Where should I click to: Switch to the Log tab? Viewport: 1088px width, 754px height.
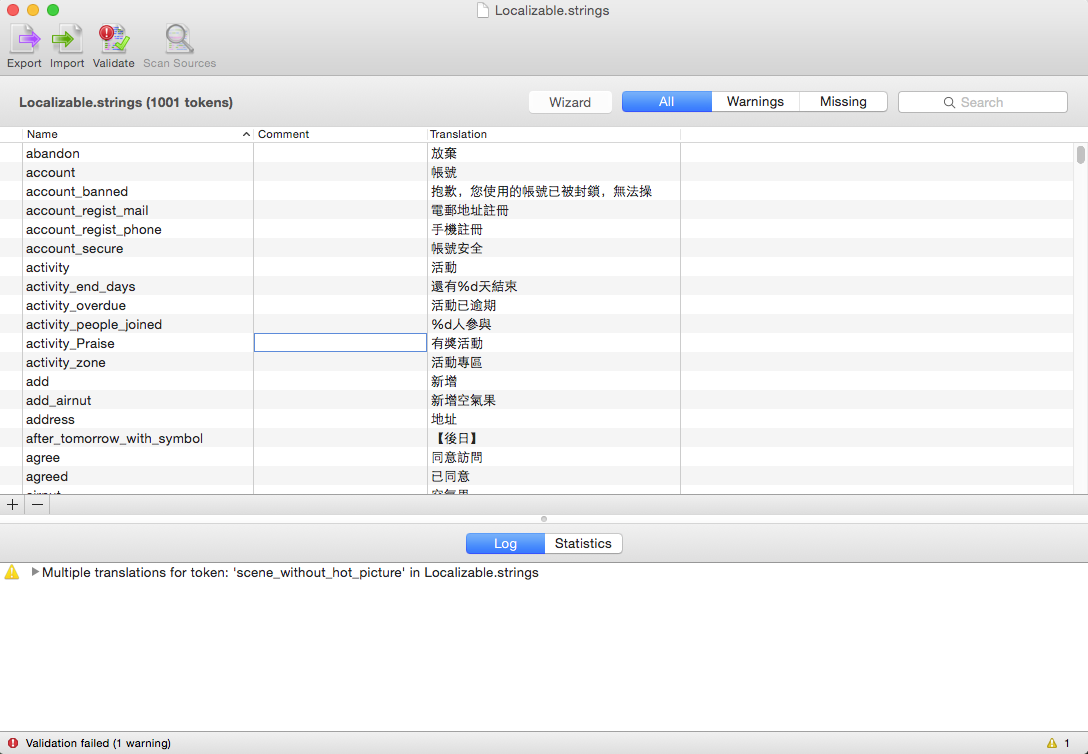pyautogui.click(x=505, y=544)
